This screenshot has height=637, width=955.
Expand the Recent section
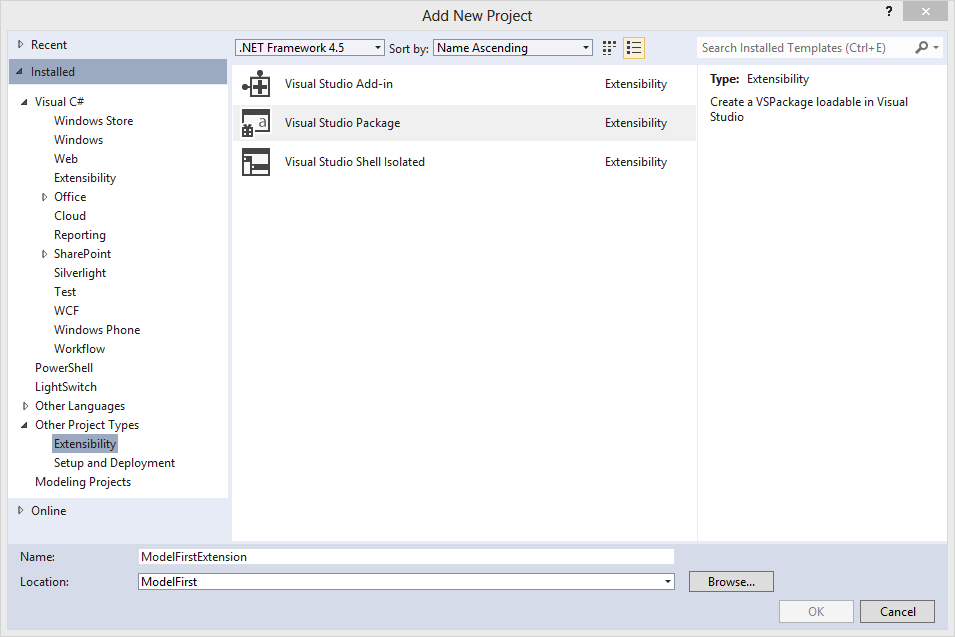click(x=20, y=45)
